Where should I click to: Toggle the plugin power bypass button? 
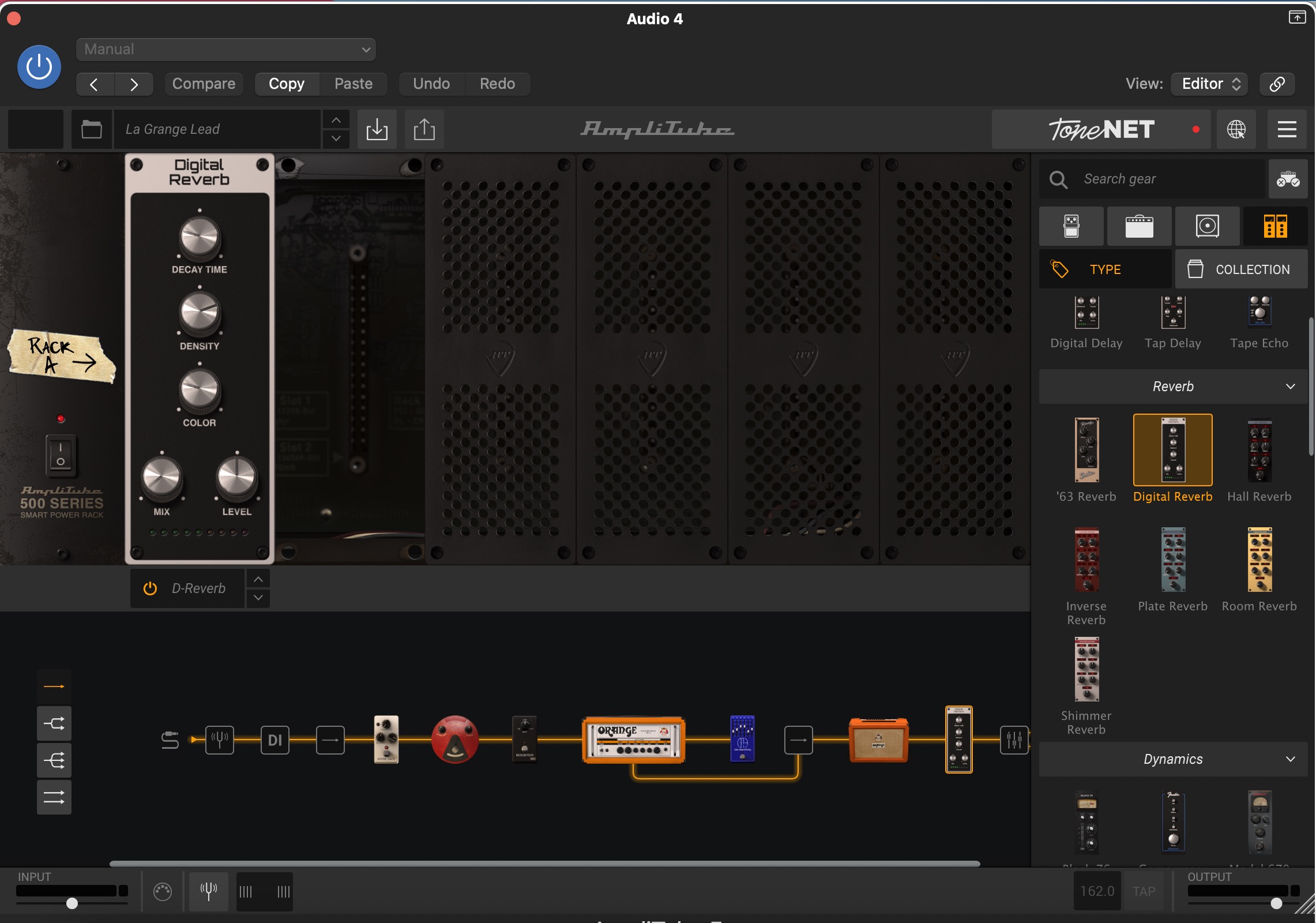[x=39, y=67]
